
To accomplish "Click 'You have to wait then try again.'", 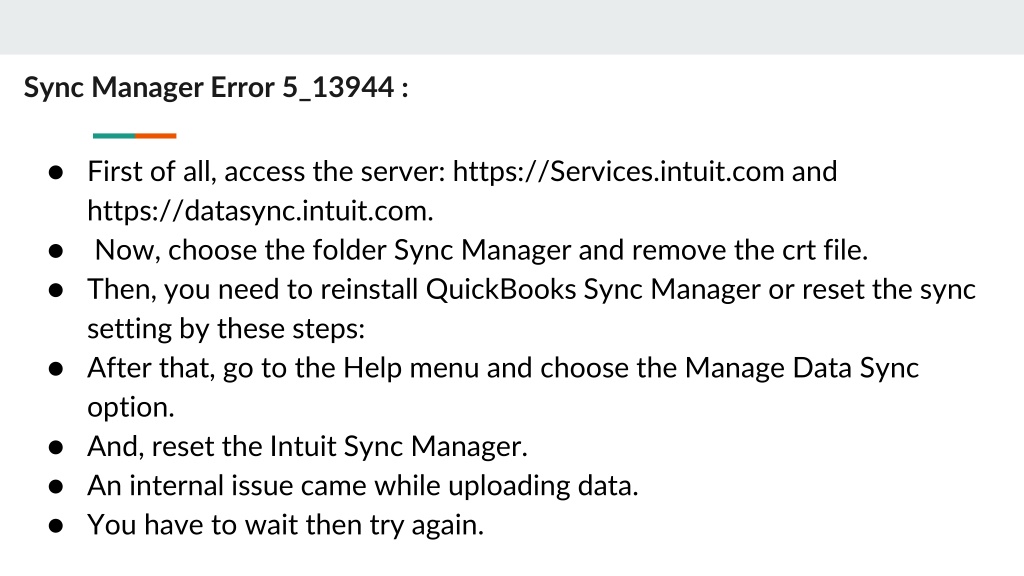I will point(285,525).
